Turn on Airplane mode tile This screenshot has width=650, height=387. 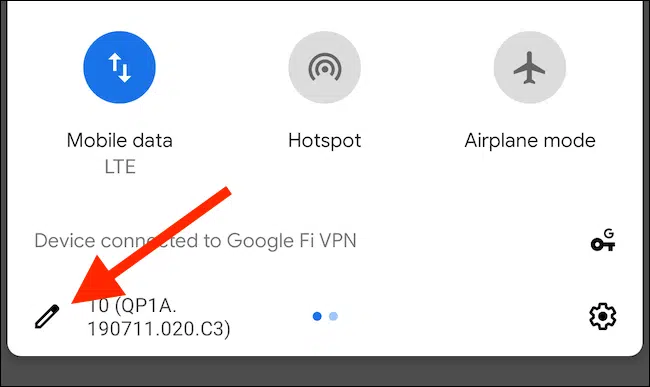click(530, 67)
